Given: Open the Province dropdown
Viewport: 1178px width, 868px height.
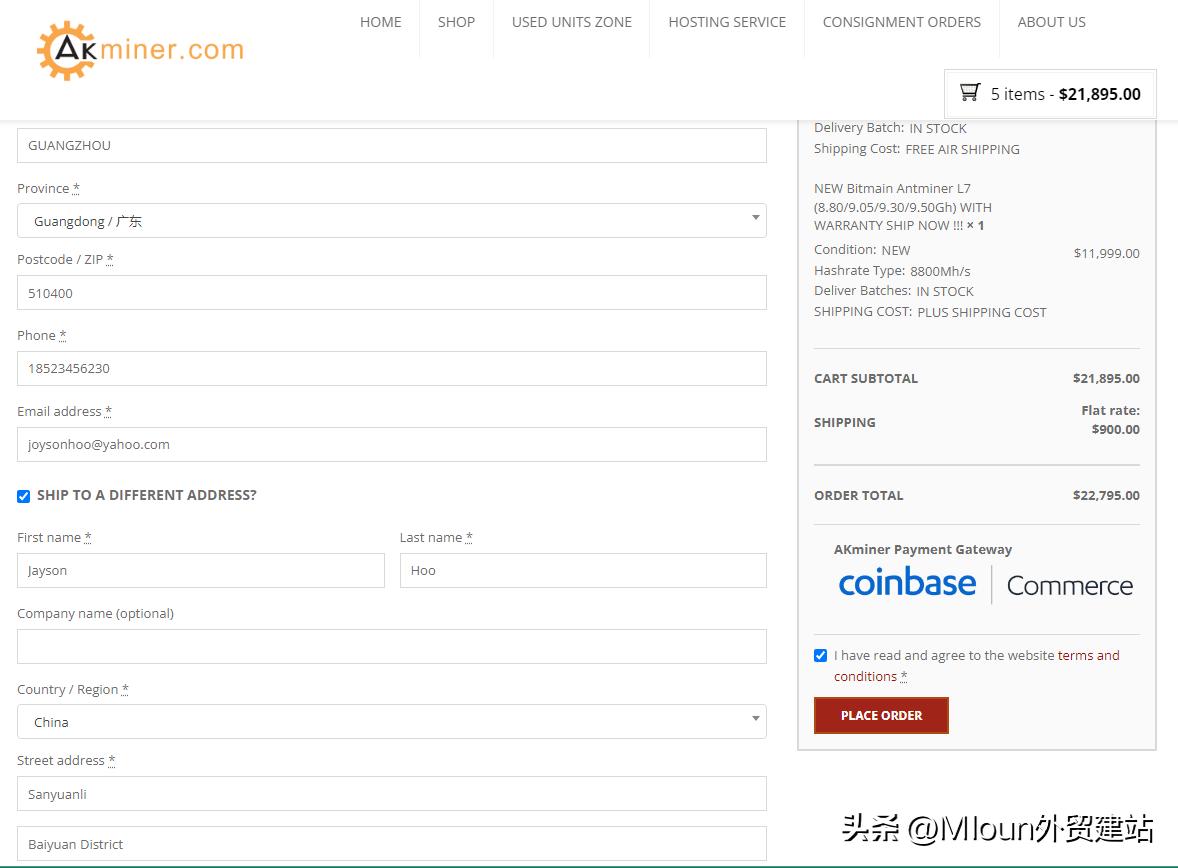Looking at the screenshot, I should tap(390, 220).
